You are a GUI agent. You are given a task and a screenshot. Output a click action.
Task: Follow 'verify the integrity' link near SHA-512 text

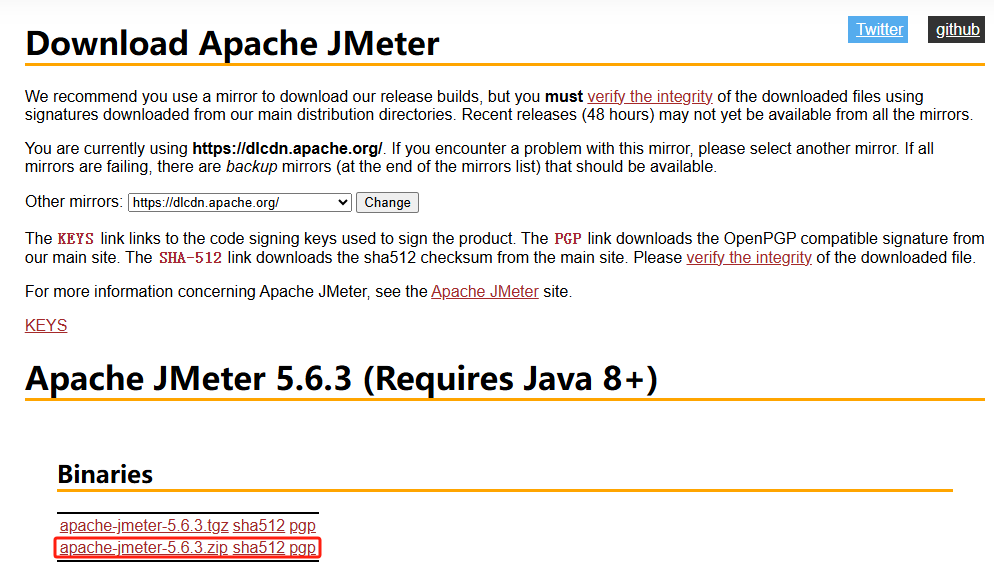coord(749,258)
